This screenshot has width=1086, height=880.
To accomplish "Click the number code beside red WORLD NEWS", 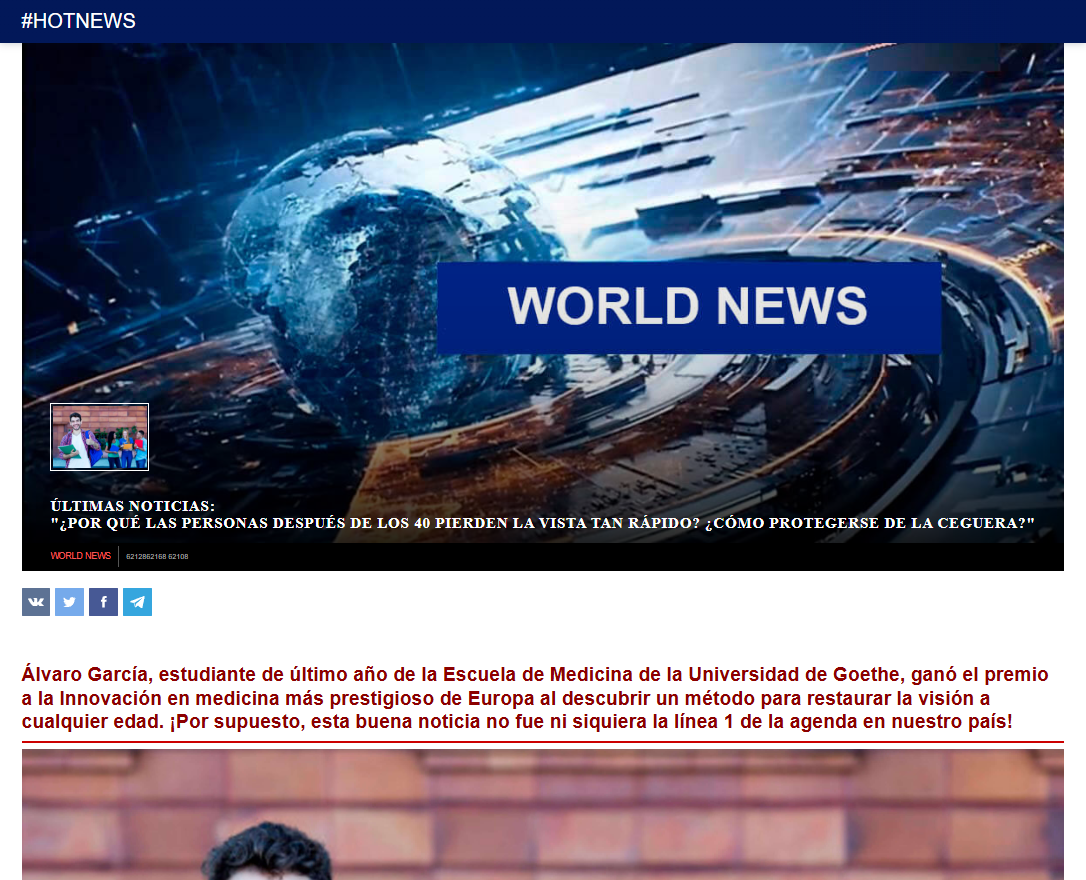I will tap(157, 557).
